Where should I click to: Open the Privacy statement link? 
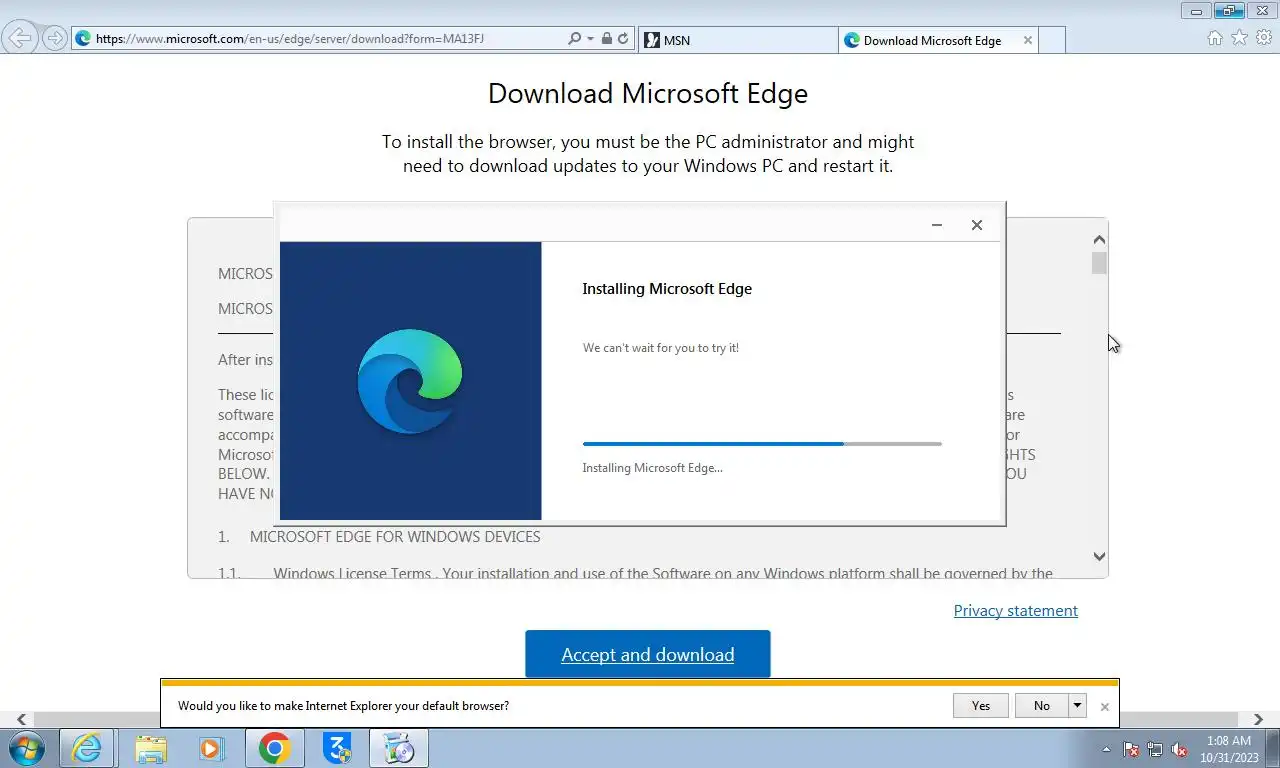tap(1015, 610)
